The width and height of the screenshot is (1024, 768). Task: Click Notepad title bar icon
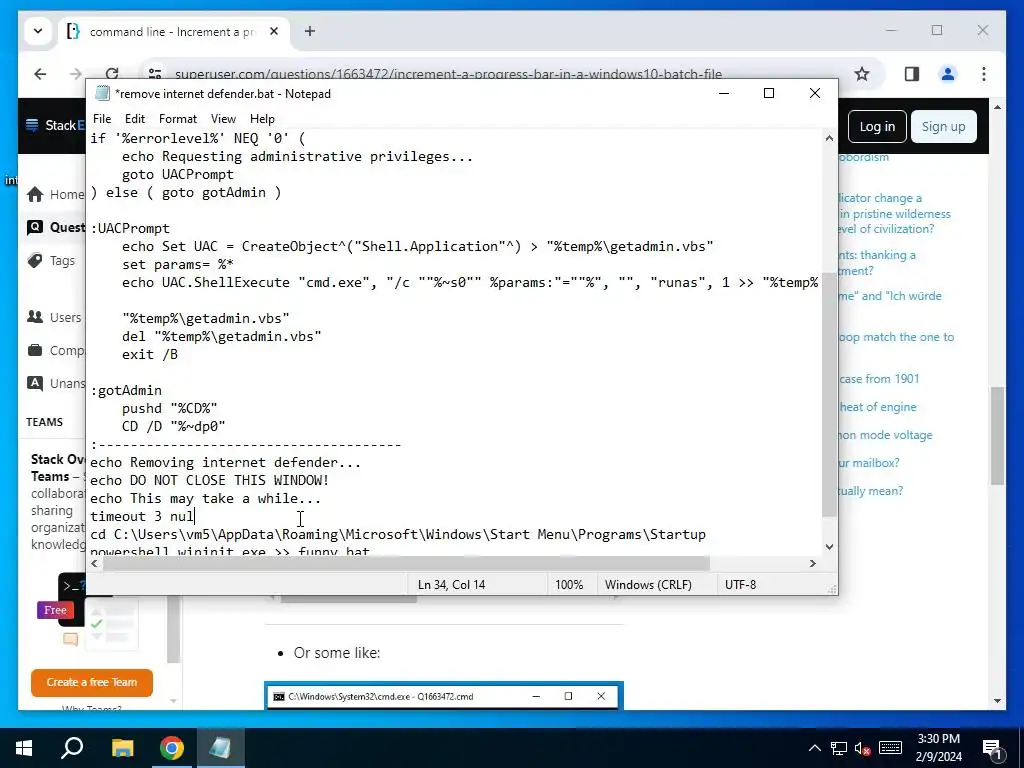point(102,93)
